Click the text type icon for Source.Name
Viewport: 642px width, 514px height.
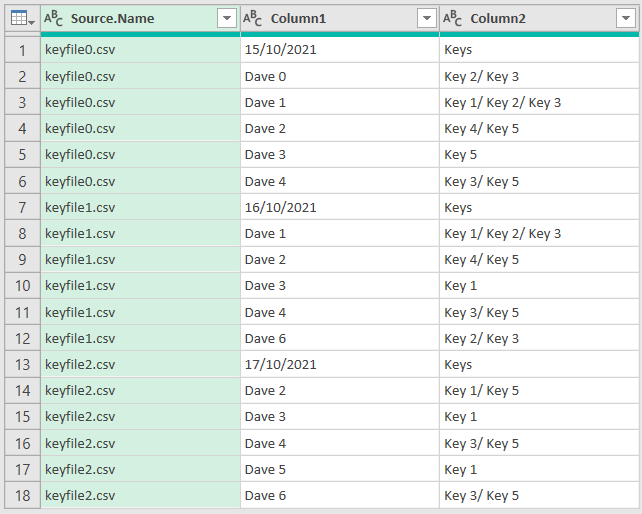point(53,18)
